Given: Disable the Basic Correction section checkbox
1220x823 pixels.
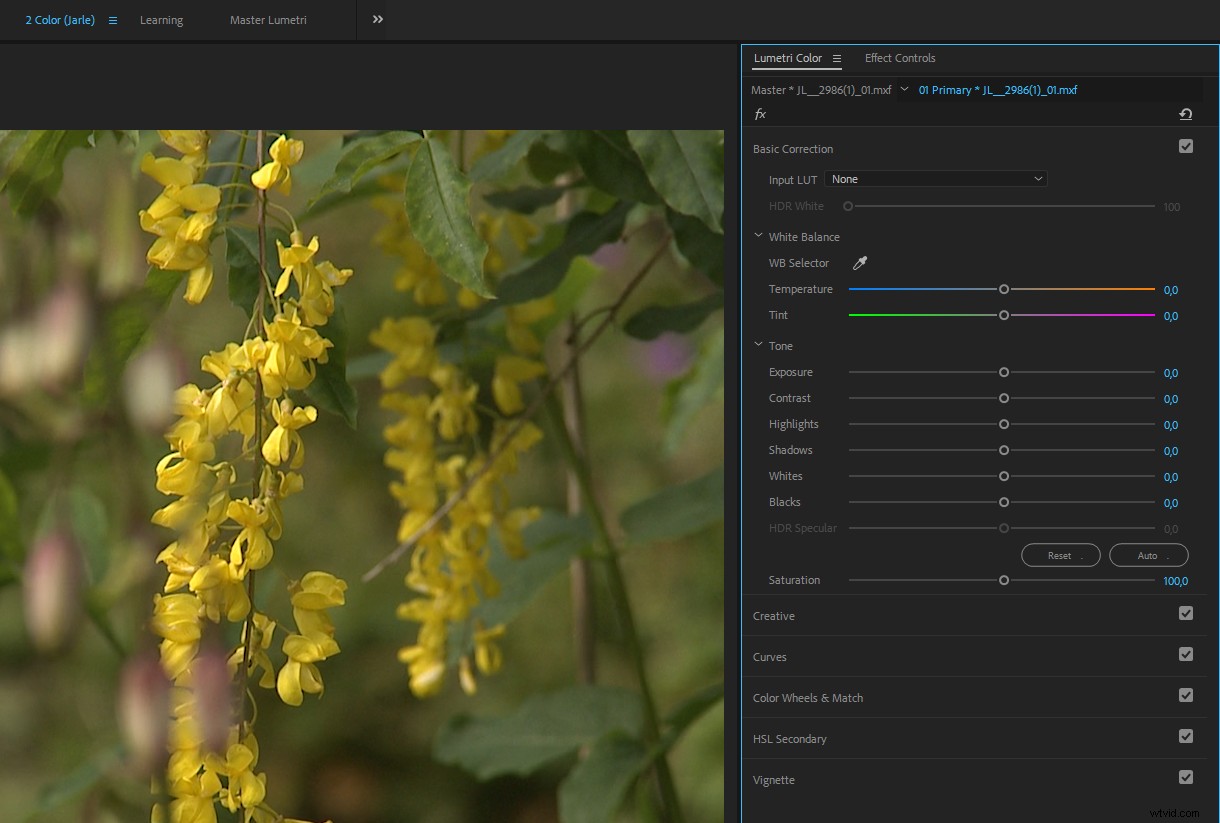Looking at the screenshot, I should 1186,146.
